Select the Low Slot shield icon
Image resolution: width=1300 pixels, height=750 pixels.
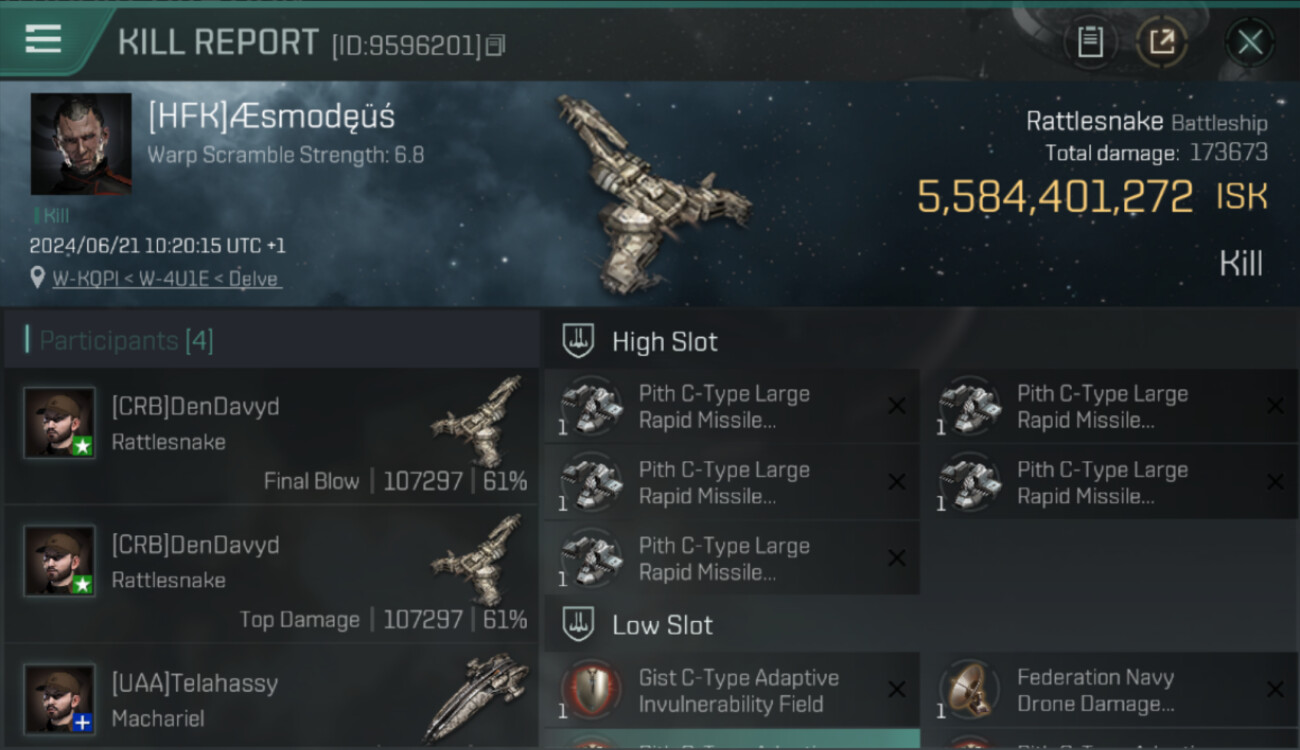(x=578, y=625)
